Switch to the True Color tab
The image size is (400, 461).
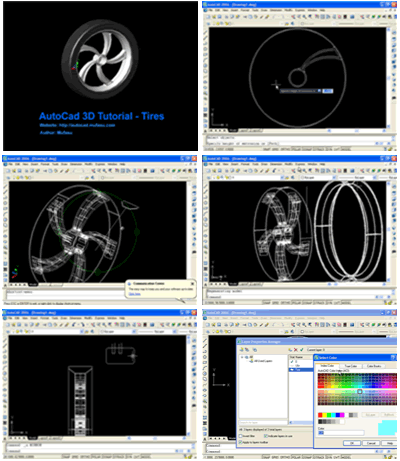(x=351, y=366)
